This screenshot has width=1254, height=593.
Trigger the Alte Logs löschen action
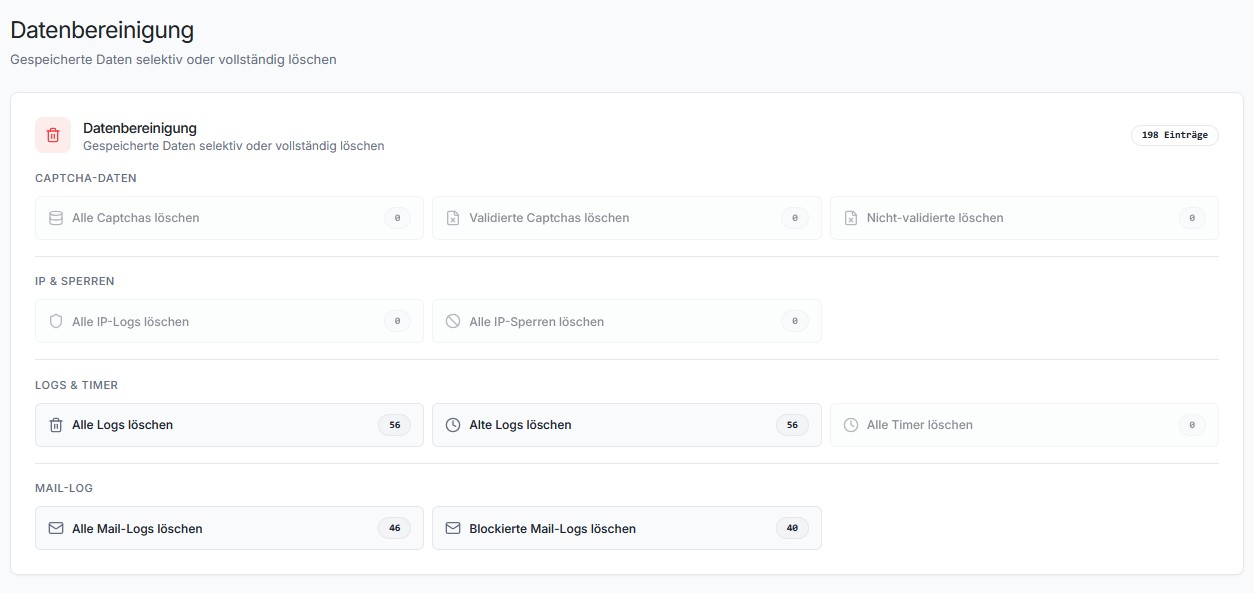pyautogui.click(x=626, y=424)
